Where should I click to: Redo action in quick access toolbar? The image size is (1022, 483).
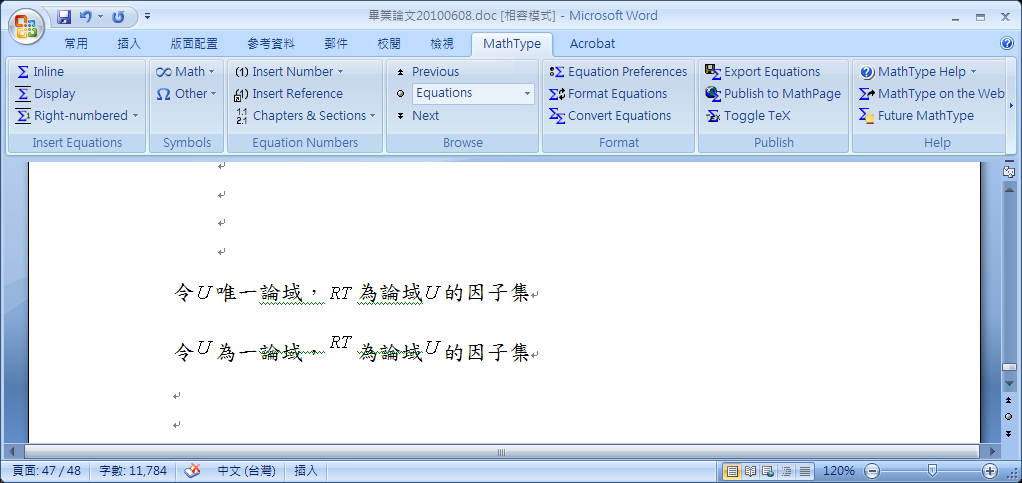pyautogui.click(x=118, y=16)
